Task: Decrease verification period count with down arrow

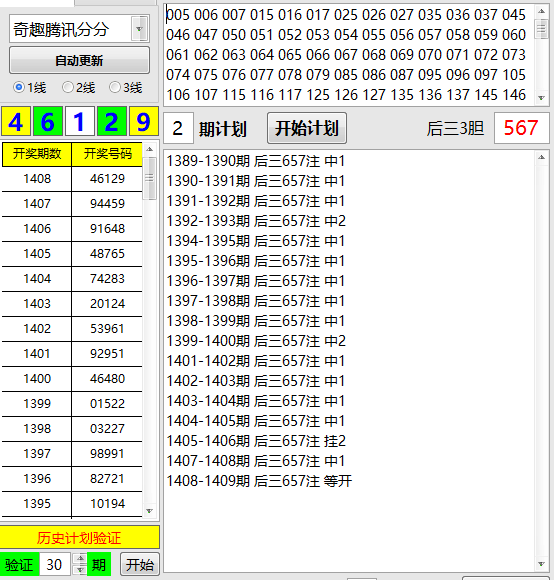Action: (80, 570)
